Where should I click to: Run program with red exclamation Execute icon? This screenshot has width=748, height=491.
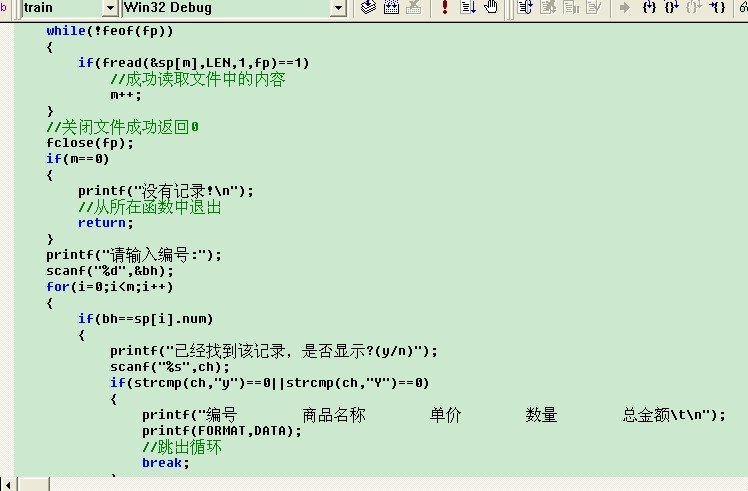[x=444, y=8]
